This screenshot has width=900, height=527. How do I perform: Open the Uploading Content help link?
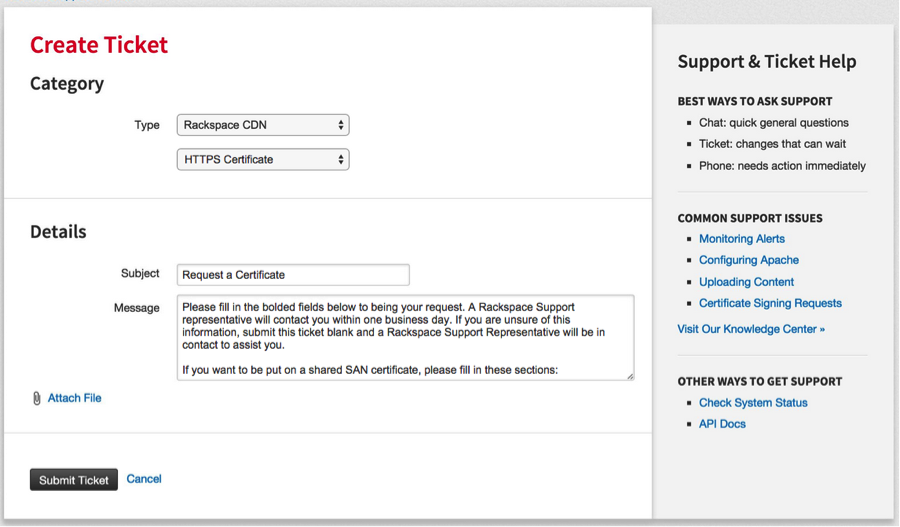(746, 282)
